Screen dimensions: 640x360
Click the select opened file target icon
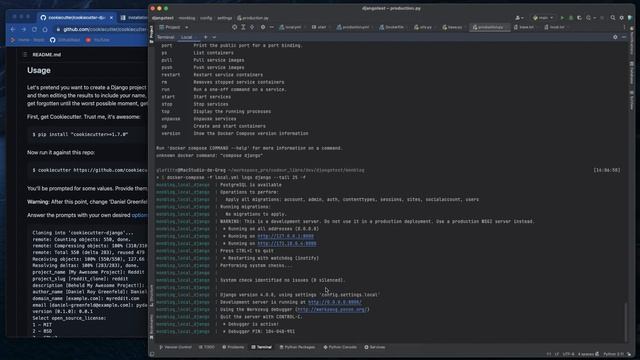tap(234, 27)
